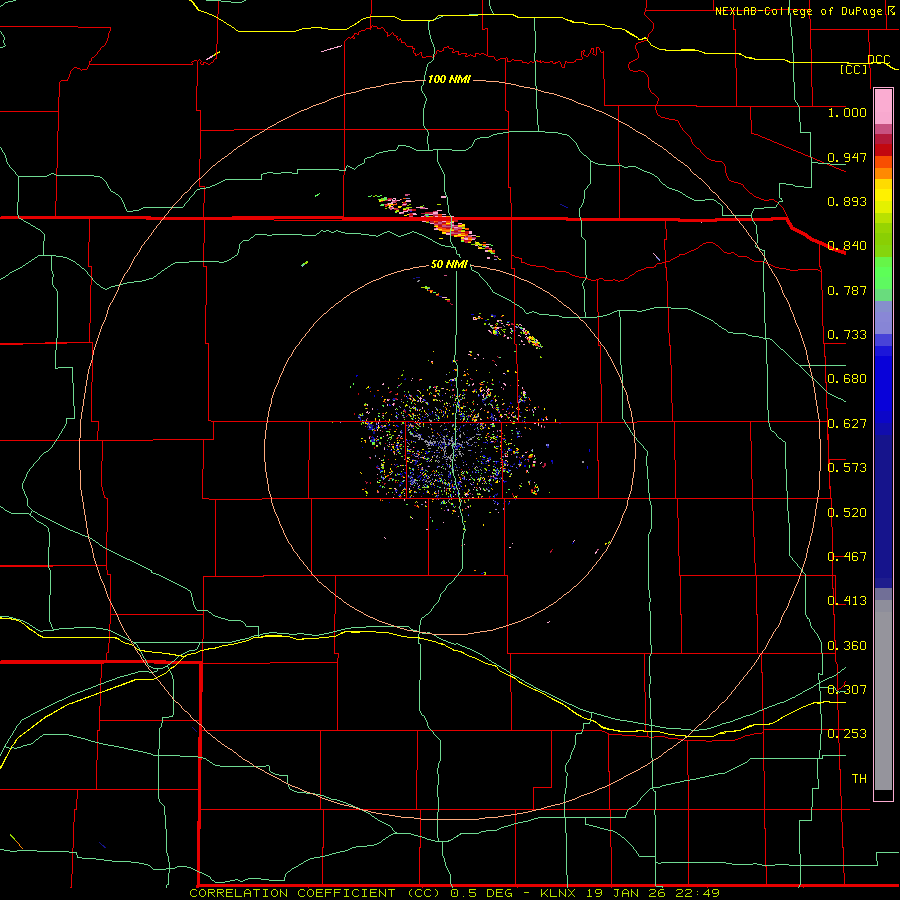
Task: Click the Correlation Coefficient KLNX caption text
Action: click(x=455, y=893)
